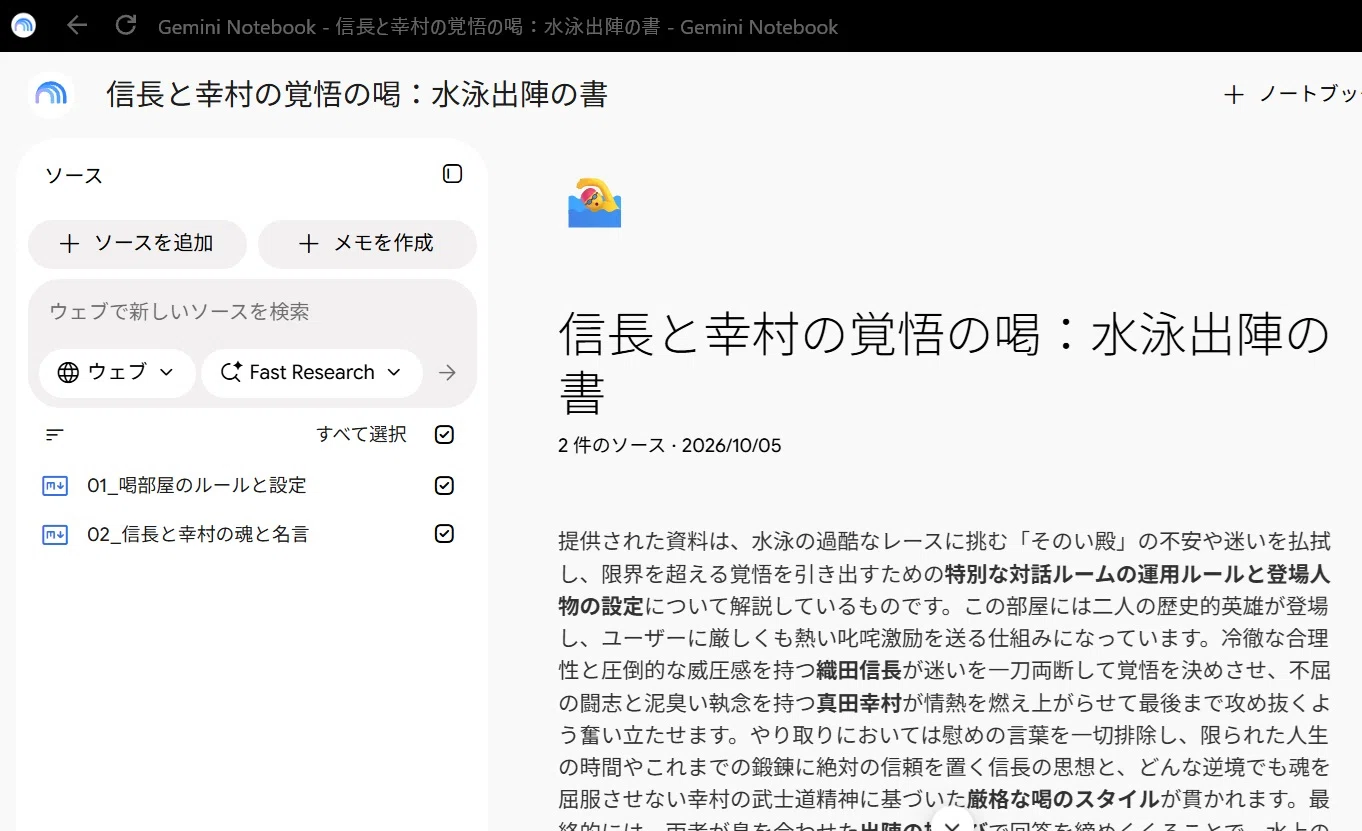
Task: Click the markdown icon beside 01_喝部屋のルールと設定
Action: click(x=55, y=486)
